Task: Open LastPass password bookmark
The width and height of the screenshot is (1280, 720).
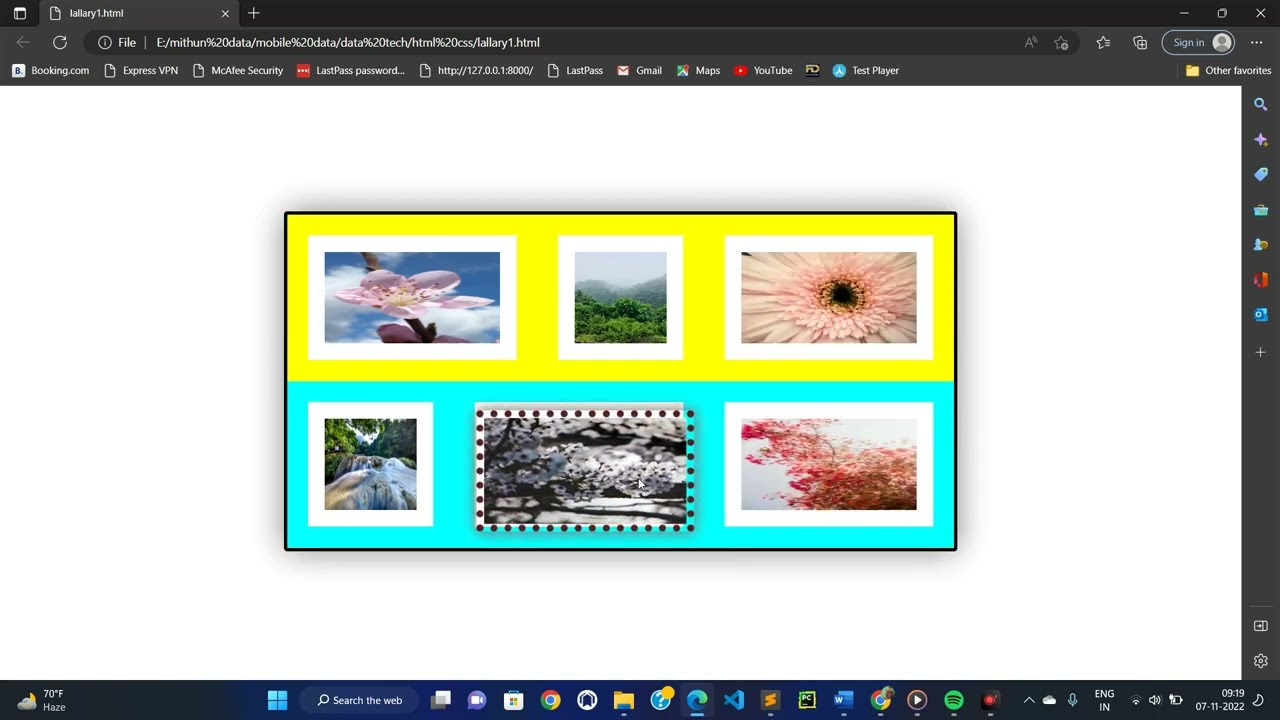Action: [x=351, y=70]
